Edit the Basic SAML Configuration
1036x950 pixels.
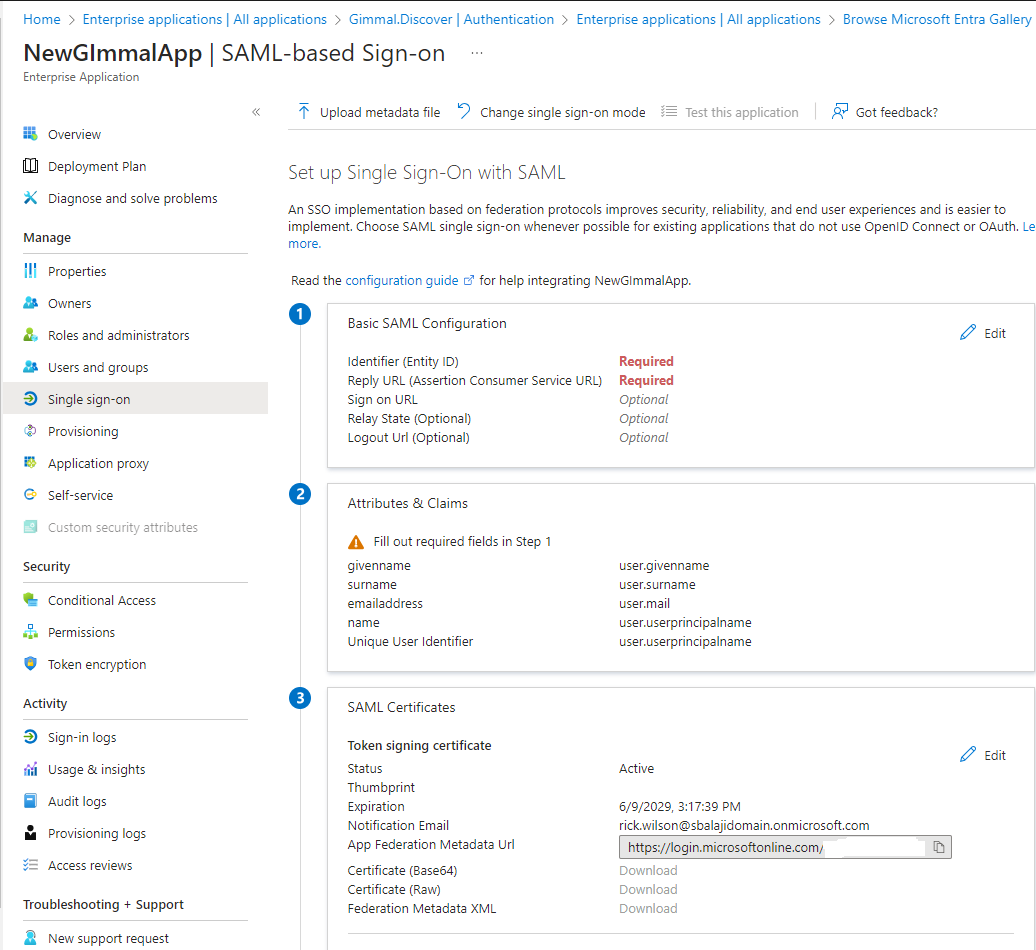coord(983,333)
